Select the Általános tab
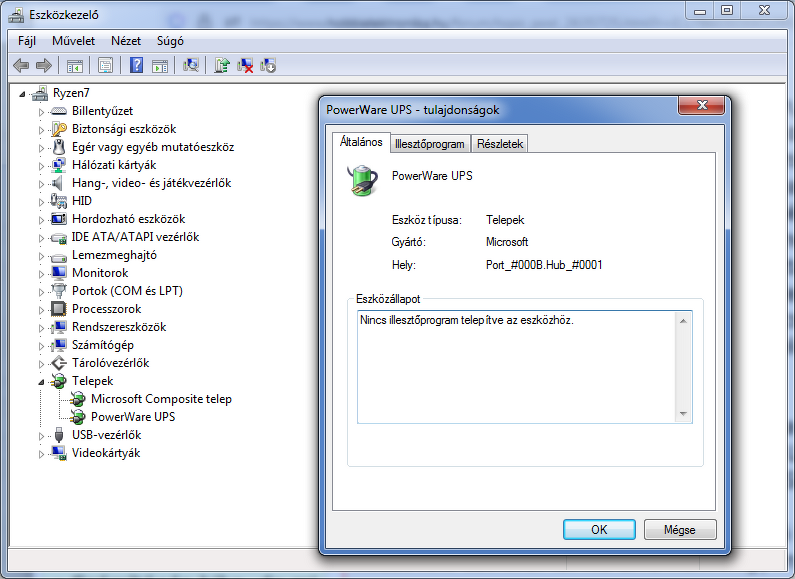The image size is (795, 579). point(361,142)
